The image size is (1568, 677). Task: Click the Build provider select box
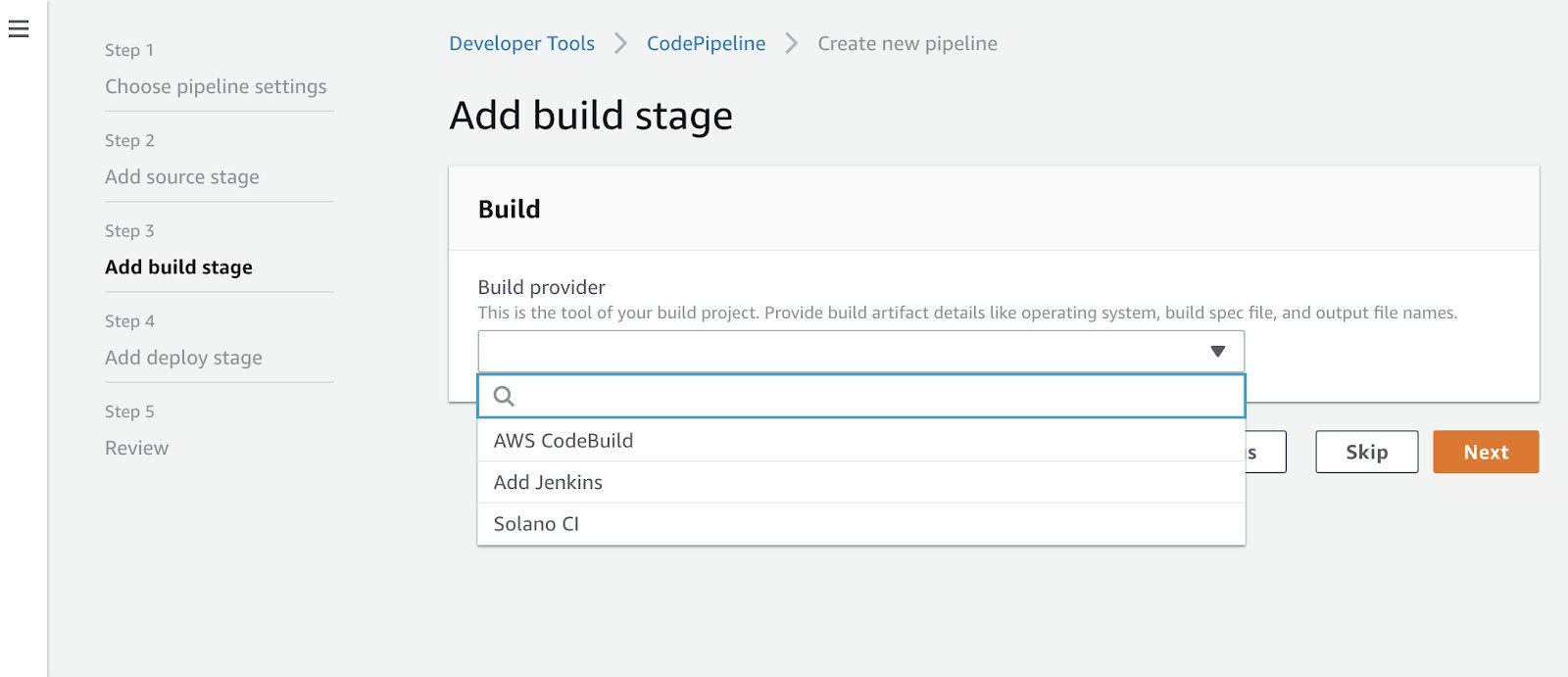click(x=860, y=351)
